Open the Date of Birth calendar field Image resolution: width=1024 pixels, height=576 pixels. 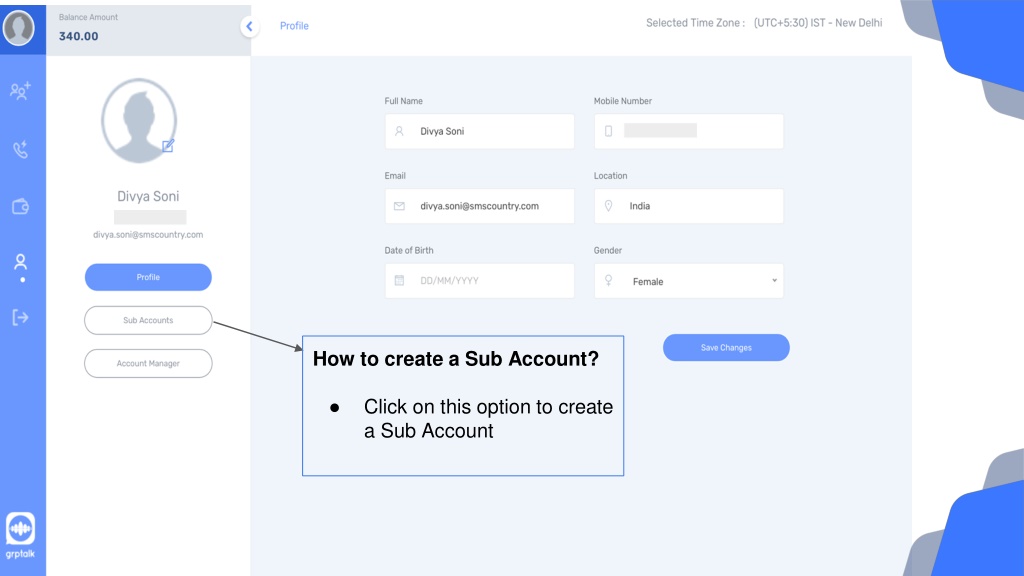point(479,281)
